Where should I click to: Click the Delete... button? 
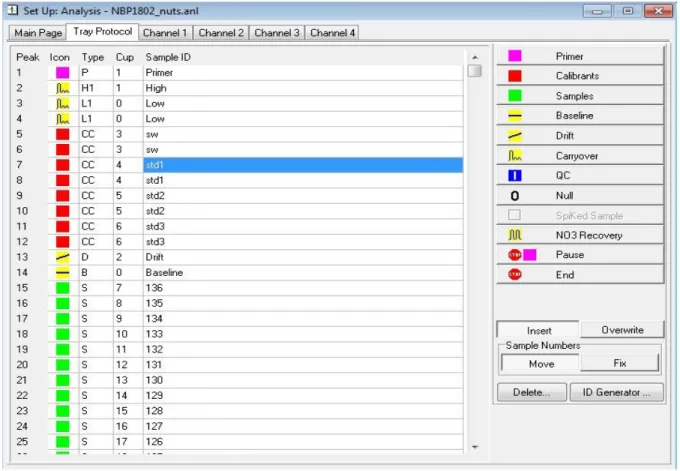pyautogui.click(x=532, y=392)
